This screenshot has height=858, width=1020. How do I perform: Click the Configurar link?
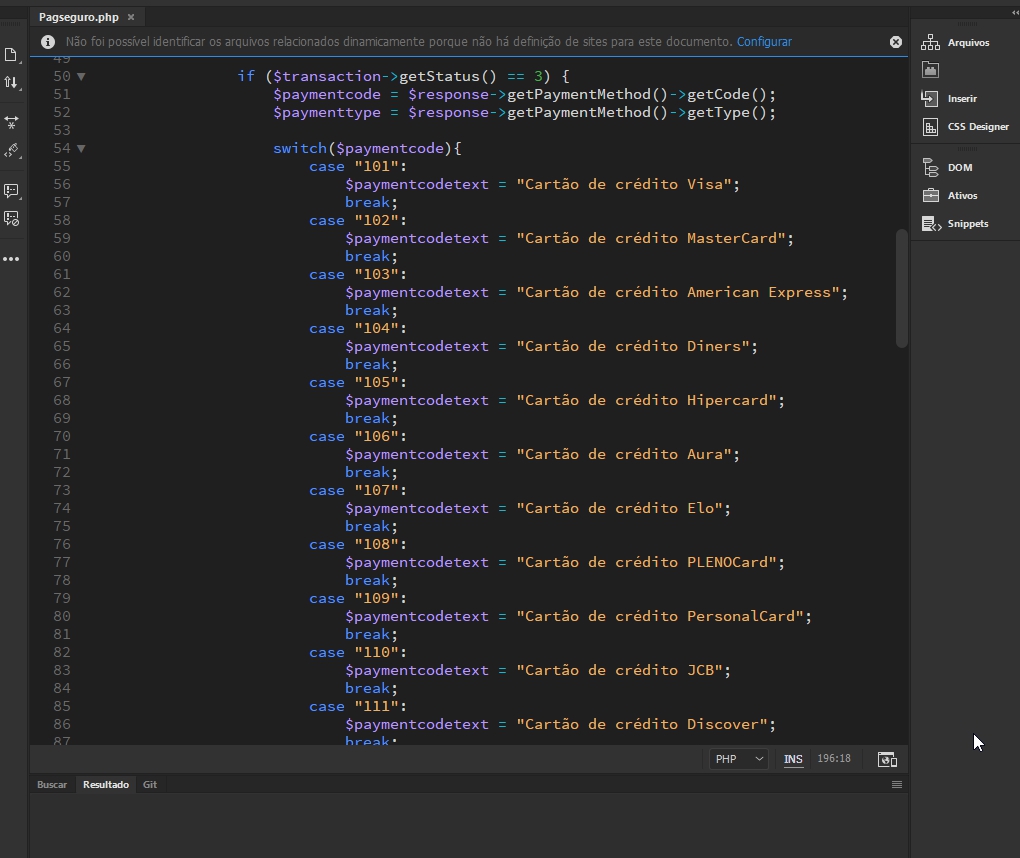[x=764, y=42]
